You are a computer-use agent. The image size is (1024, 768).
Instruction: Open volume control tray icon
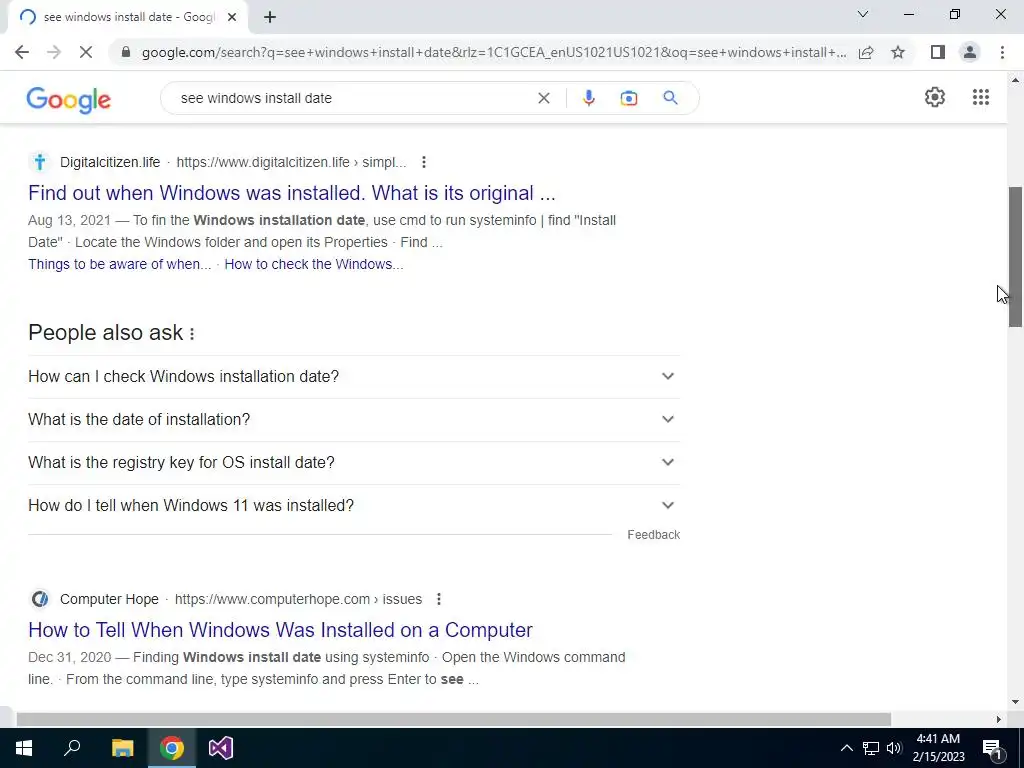pyautogui.click(x=894, y=748)
